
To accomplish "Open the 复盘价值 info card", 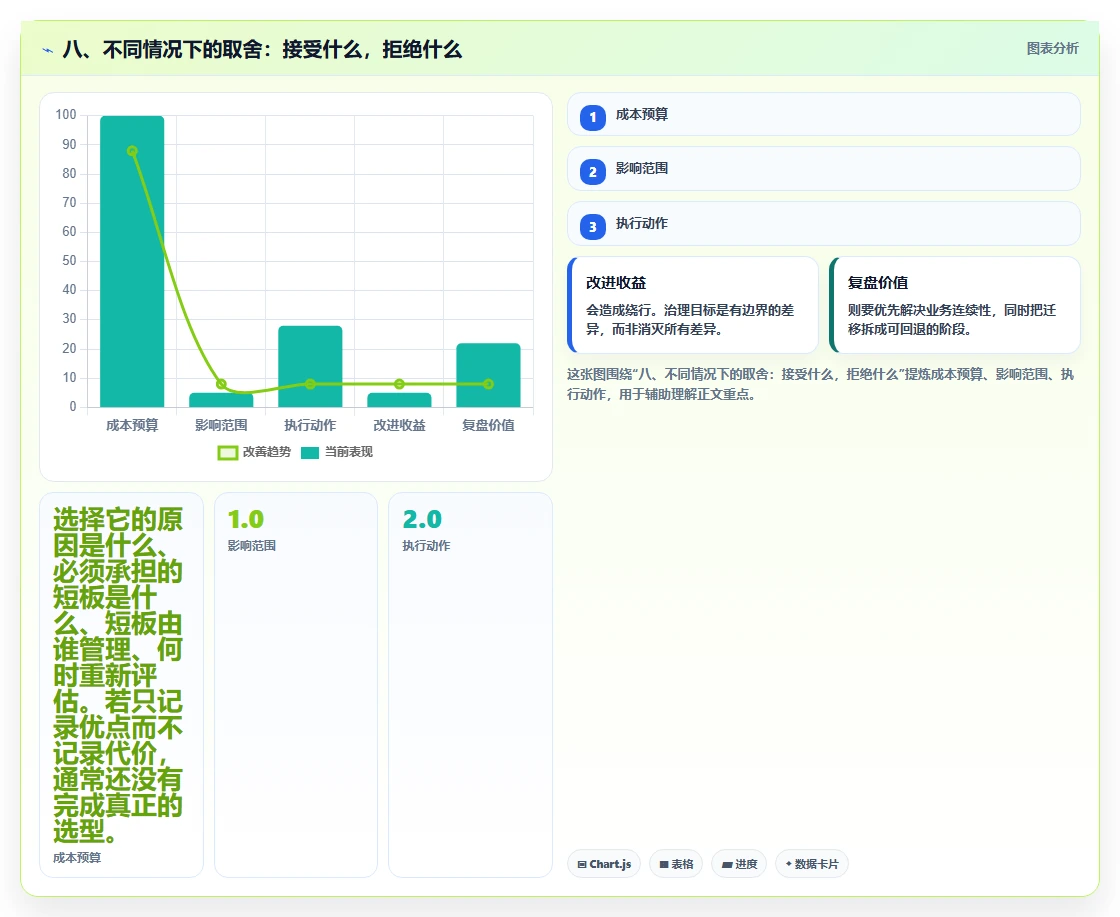I will pyautogui.click(x=954, y=305).
